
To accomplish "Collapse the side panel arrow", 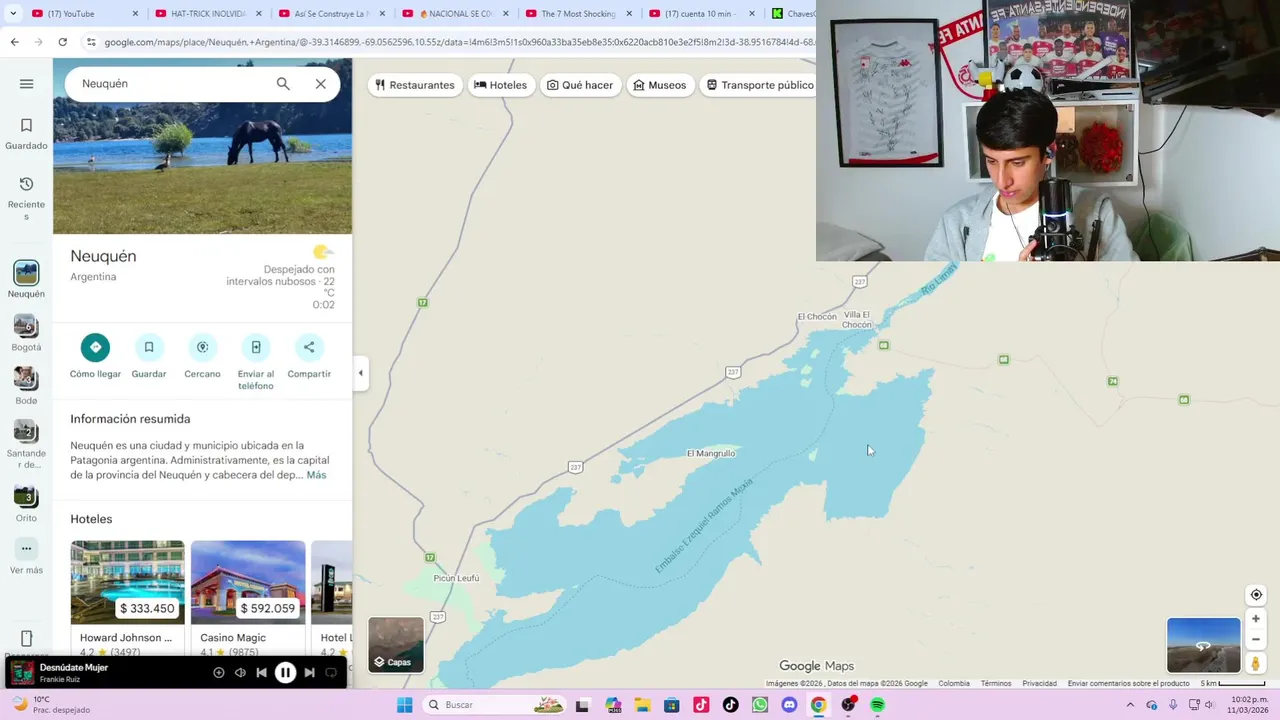I will pyautogui.click(x=360, y=373).
